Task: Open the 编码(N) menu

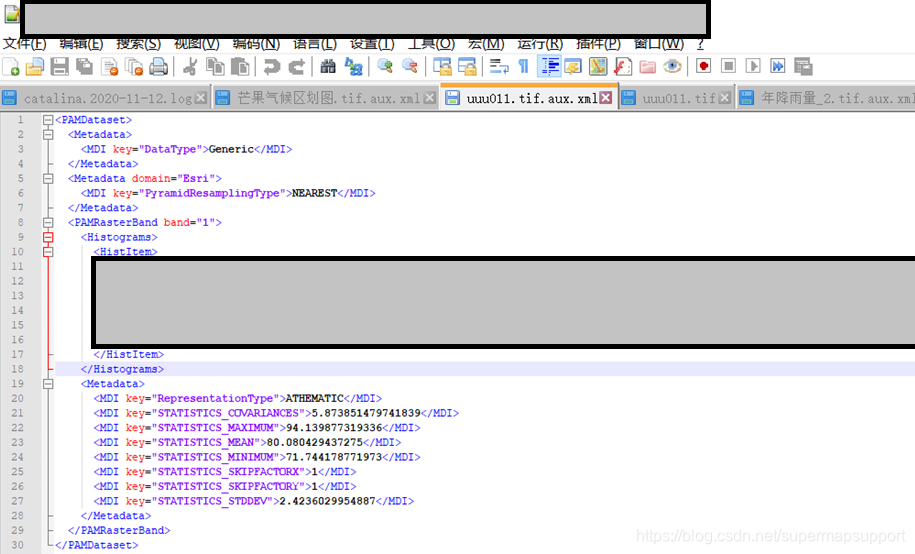Action: 256,44
